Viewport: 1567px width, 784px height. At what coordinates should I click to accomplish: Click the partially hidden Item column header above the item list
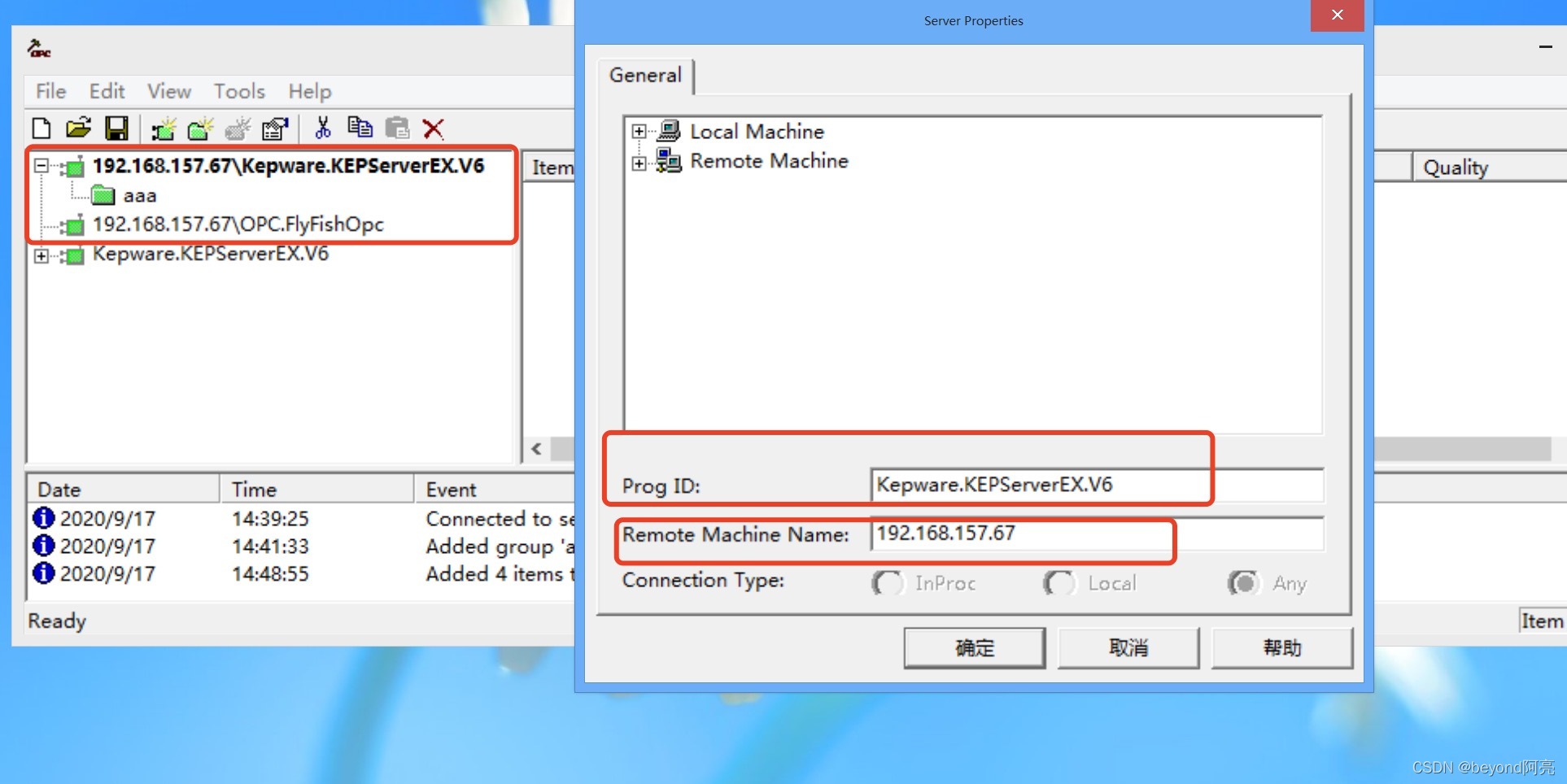pos(549,167)
